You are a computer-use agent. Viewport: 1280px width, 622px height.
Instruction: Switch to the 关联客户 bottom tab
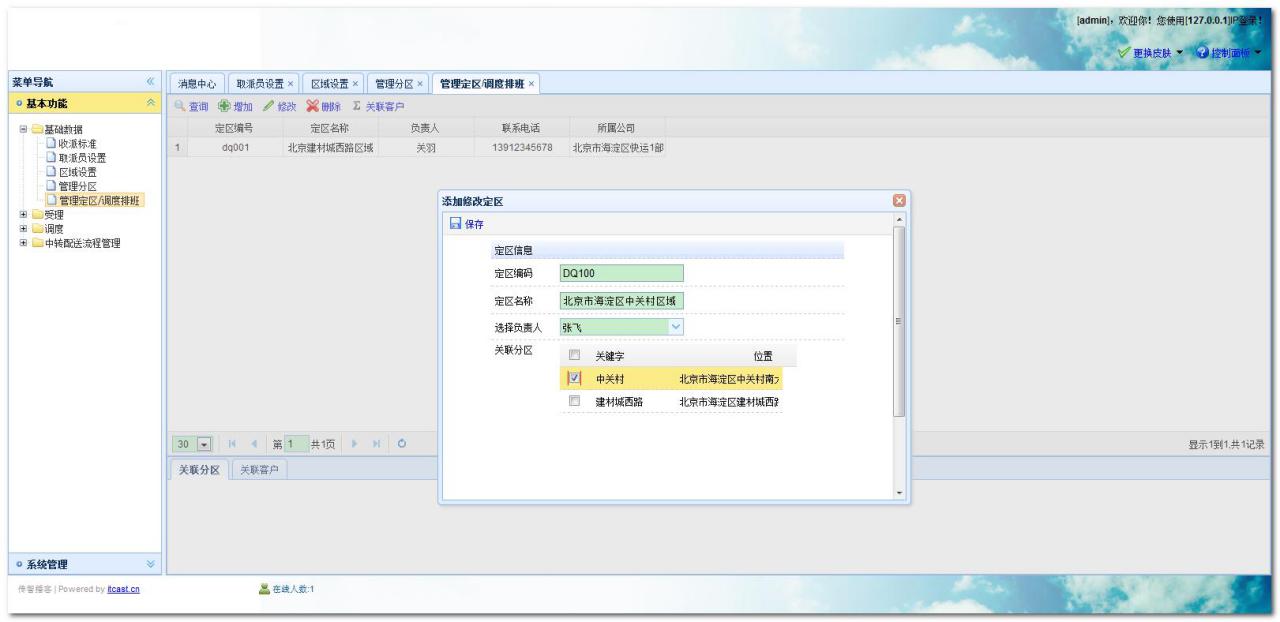[260, 470]
